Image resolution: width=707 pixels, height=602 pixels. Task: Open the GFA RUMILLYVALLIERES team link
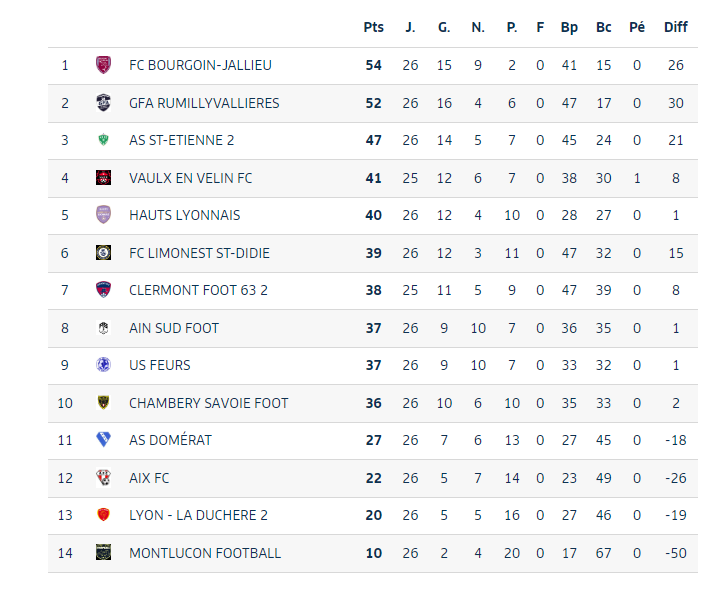click(204, 103)
